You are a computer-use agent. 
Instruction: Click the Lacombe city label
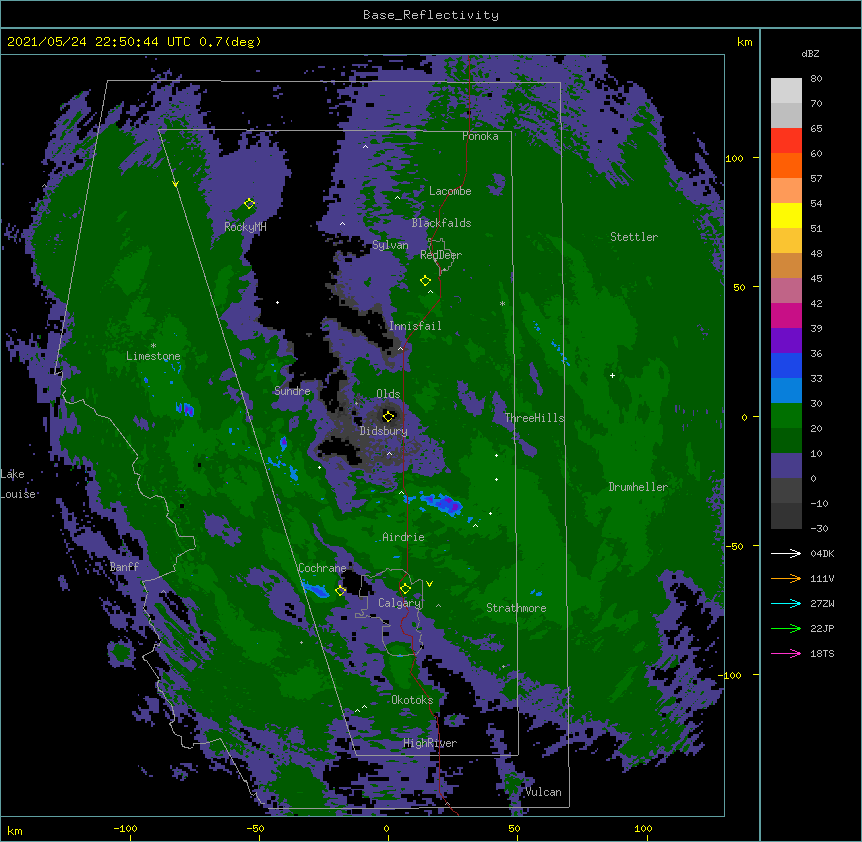coord(450,191)
